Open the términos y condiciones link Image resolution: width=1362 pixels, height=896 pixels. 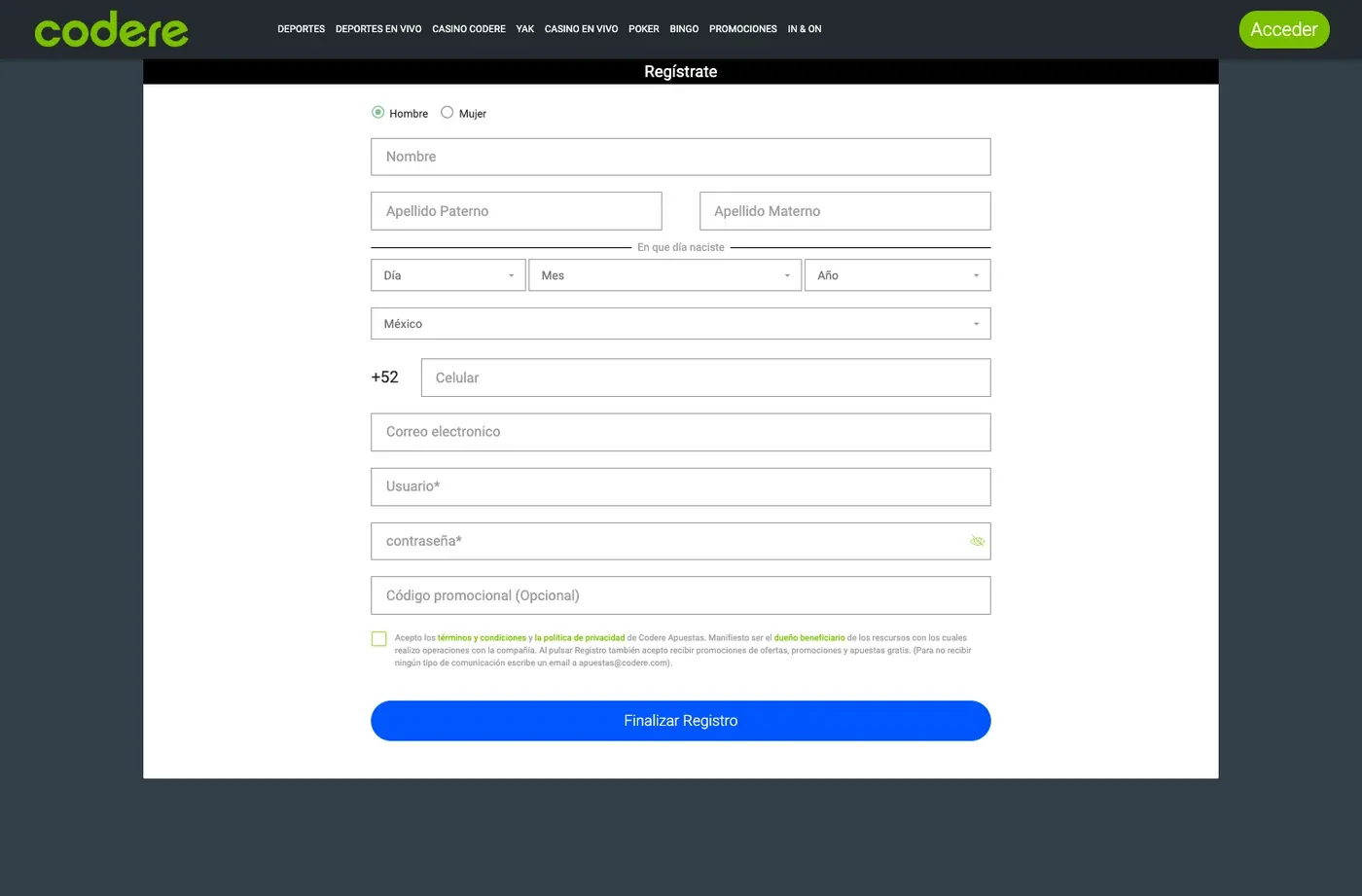coord(482,638)
